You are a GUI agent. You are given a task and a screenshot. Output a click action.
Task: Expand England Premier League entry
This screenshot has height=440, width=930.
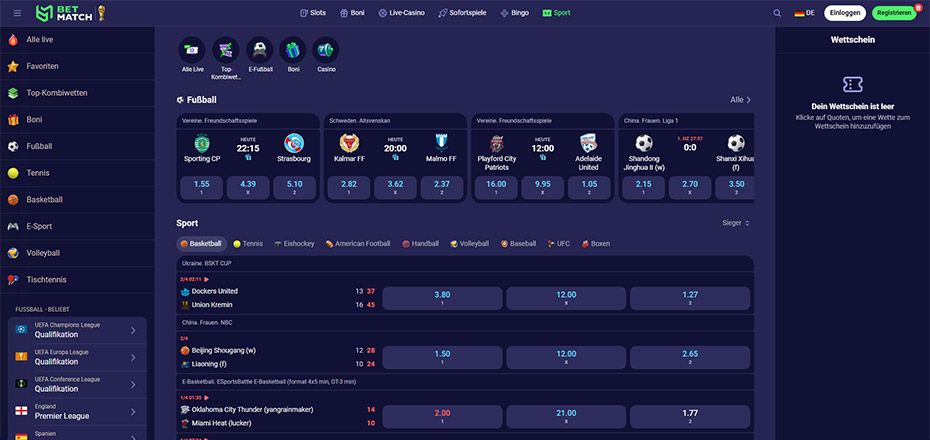click(77, 412)
